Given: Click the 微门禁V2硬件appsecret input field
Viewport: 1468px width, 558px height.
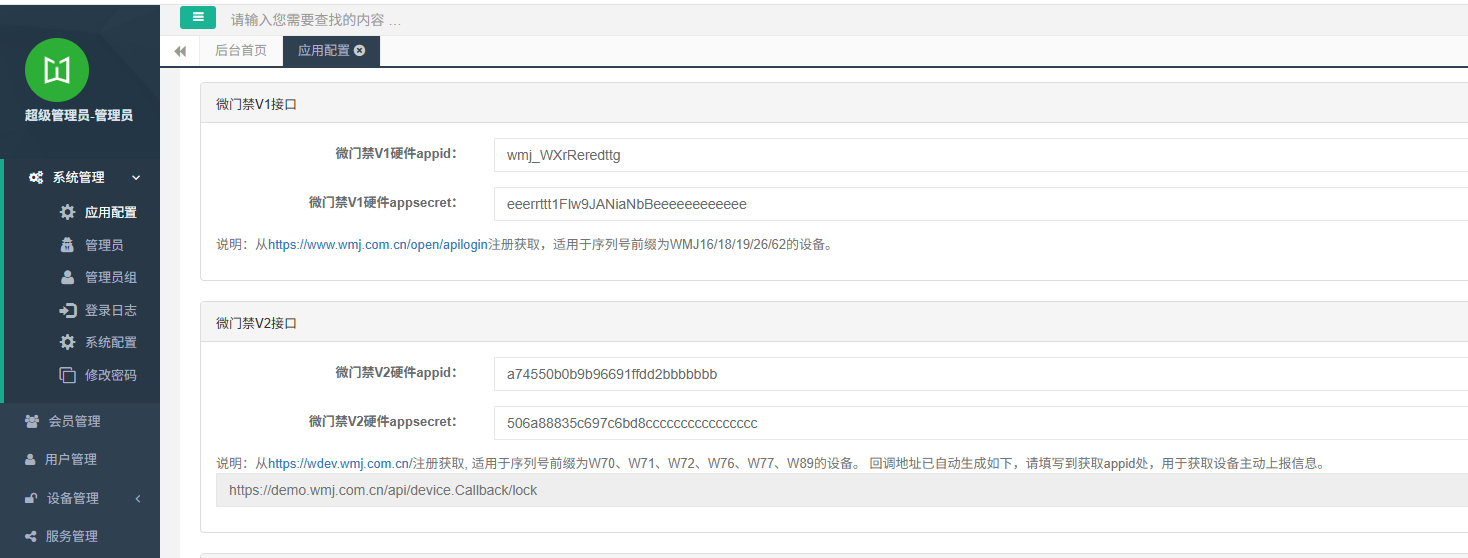Looking at the screenshot, I should tap(980, 423).
